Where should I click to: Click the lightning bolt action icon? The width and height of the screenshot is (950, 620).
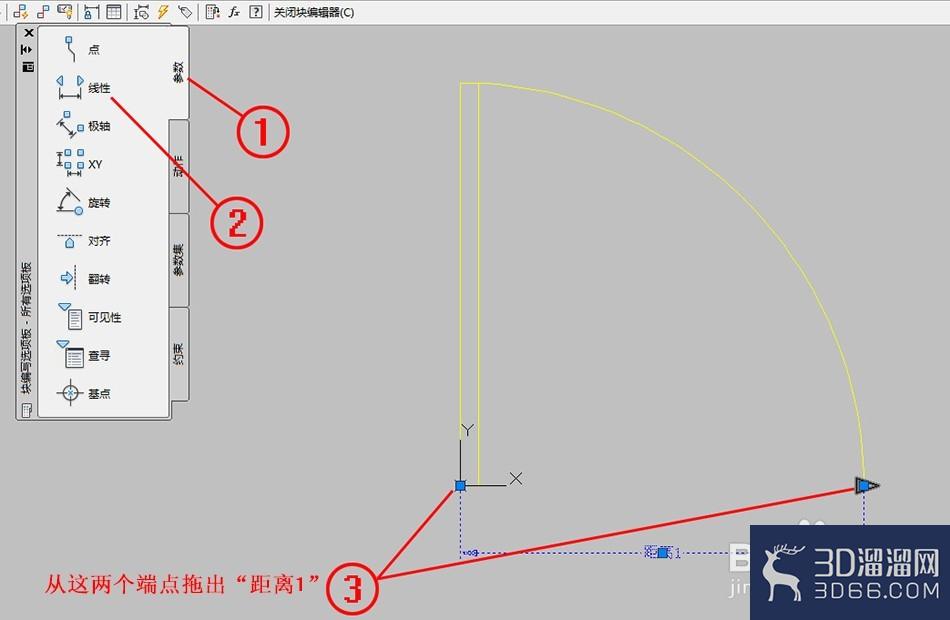163,12
